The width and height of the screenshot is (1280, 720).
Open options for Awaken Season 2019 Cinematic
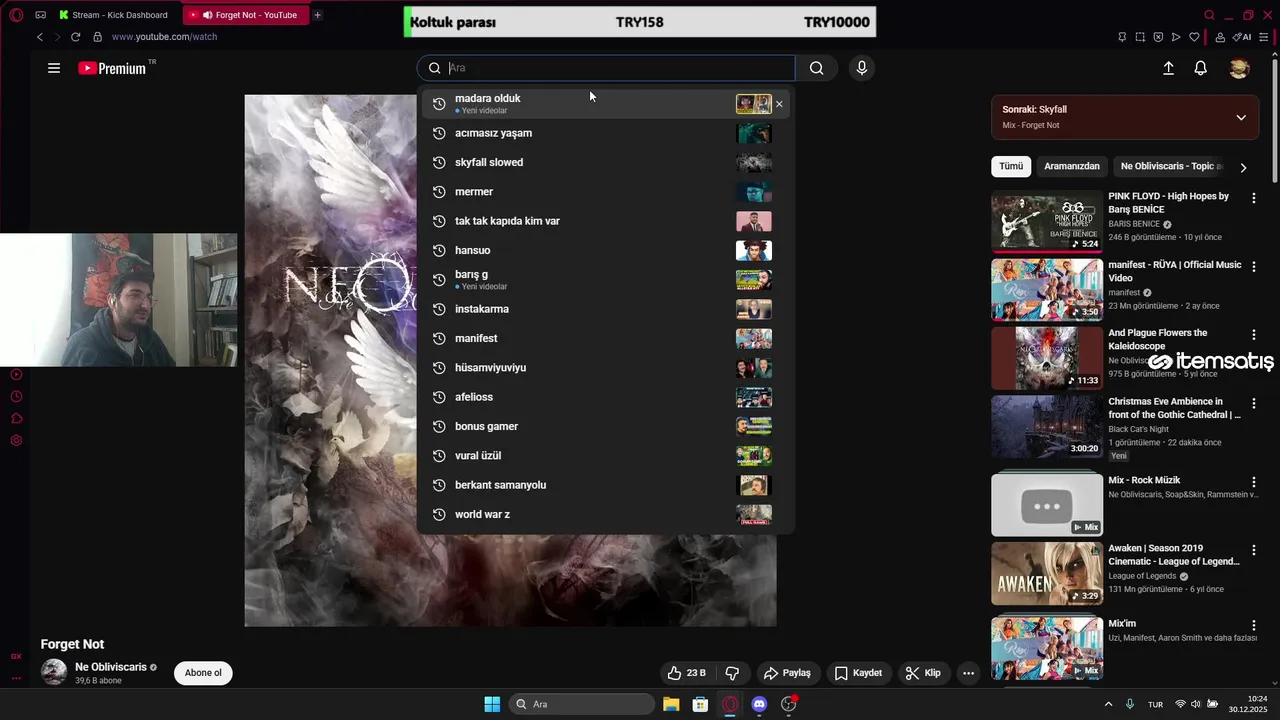[1253, 550]
